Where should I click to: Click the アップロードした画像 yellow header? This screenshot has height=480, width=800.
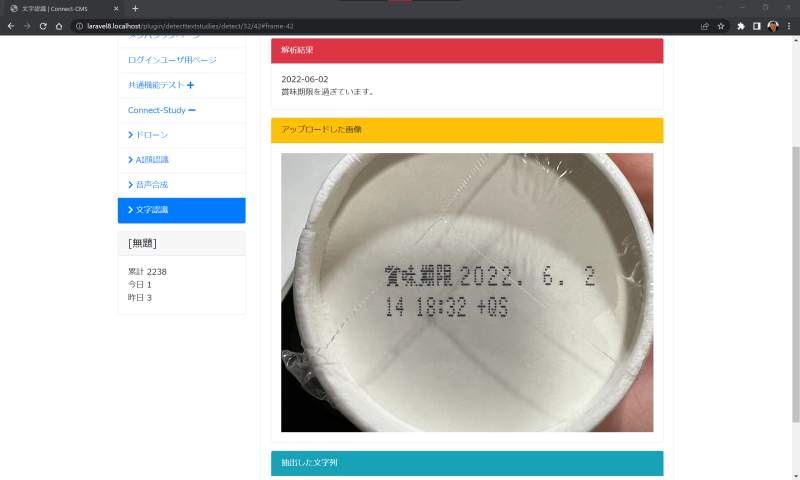pyautogui.click(x=467, y=130)
